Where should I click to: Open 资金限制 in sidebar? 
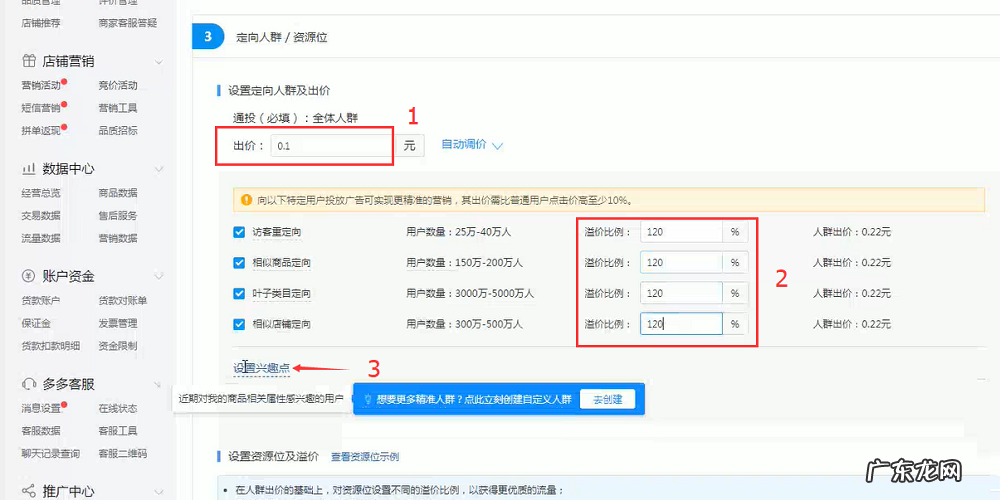[118, 346]
